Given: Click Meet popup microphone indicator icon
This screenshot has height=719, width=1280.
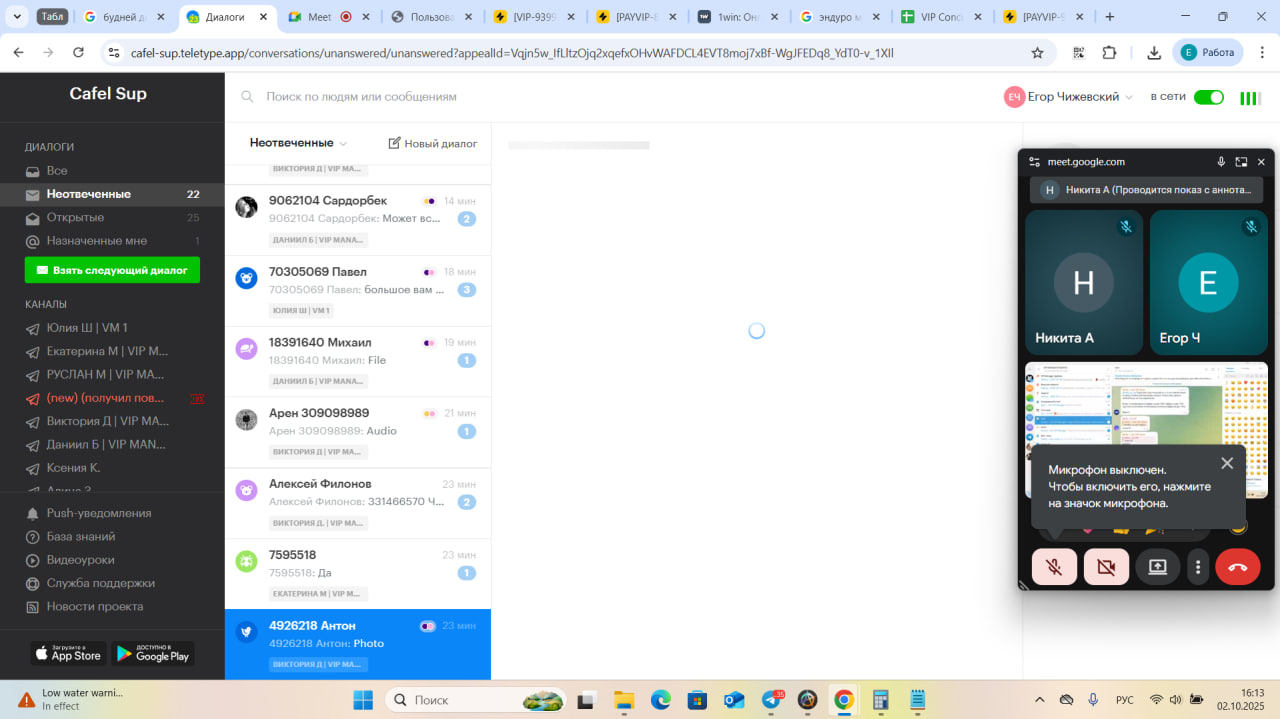Looking at the screenshot, I should point(1221,161).
